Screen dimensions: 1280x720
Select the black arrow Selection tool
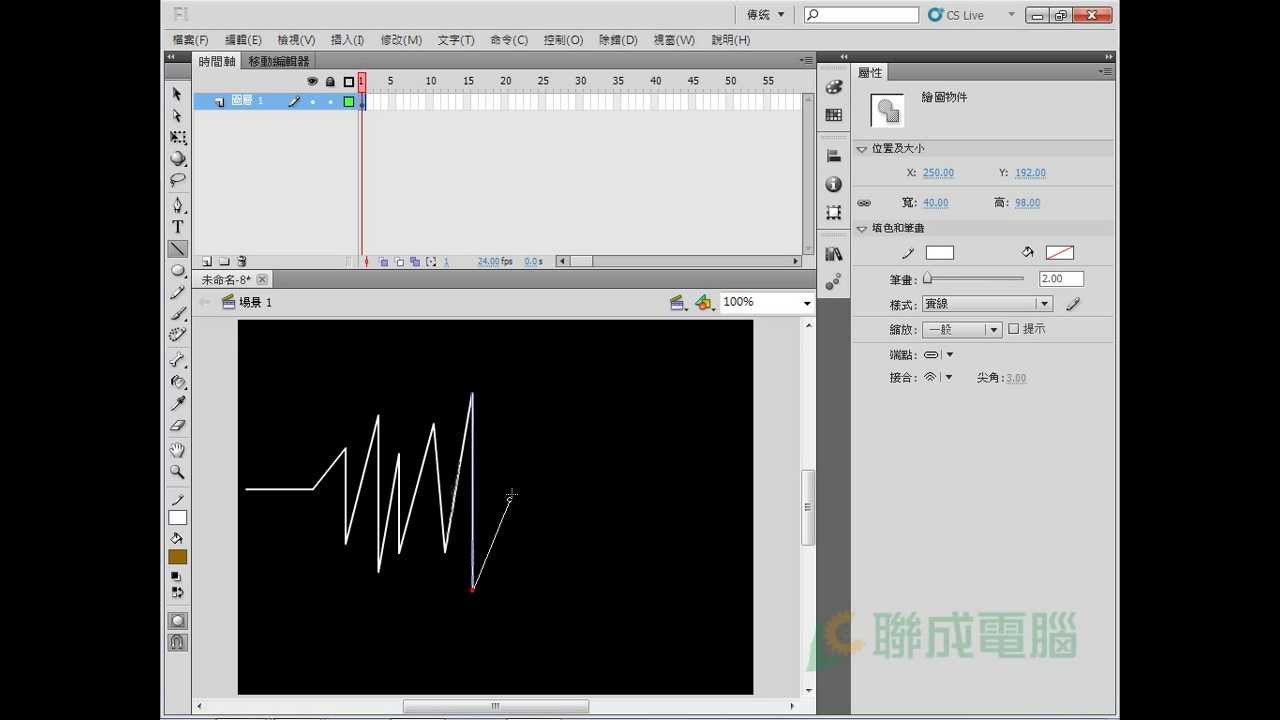(x=177, y=94)
